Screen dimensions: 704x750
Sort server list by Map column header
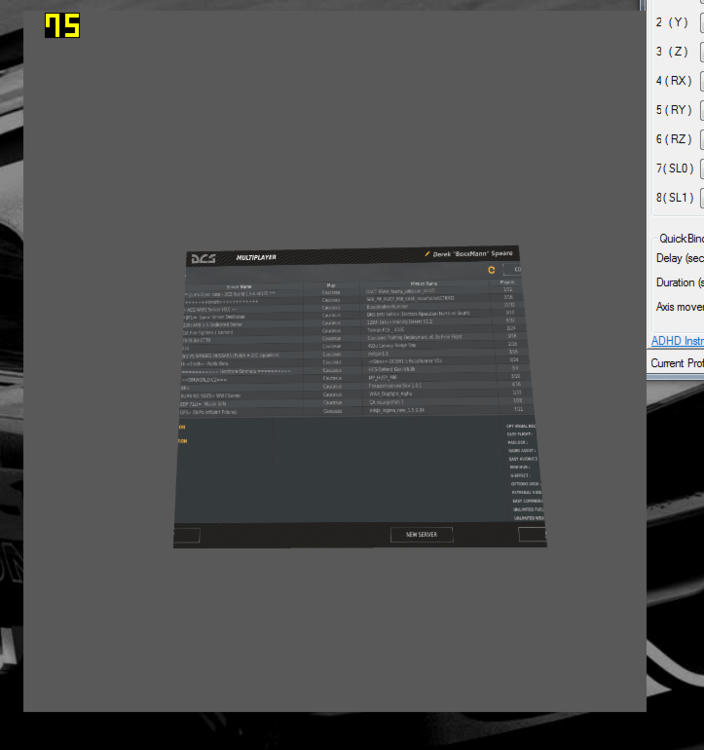coord(331,285)
